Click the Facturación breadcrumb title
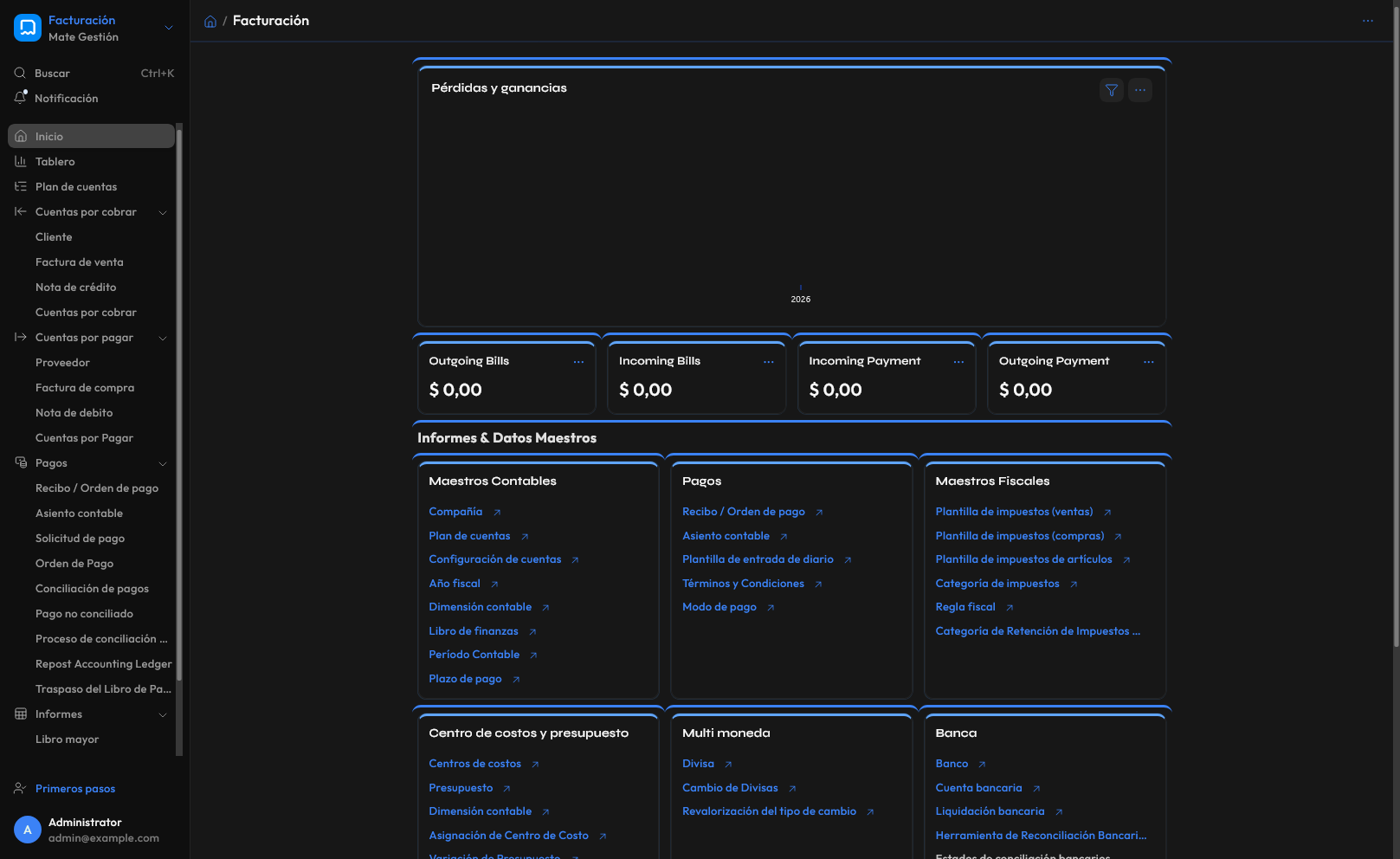Viewport: 1400px width, 859px height. point(271,21)
